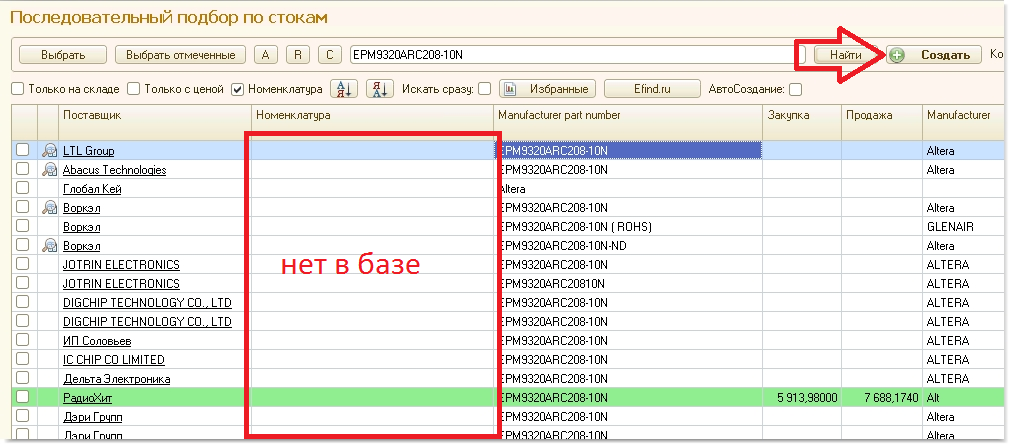Viewport: 1009px width, 444px height.
Task: Click the sort ascending icon
Action: pos(343,89)
